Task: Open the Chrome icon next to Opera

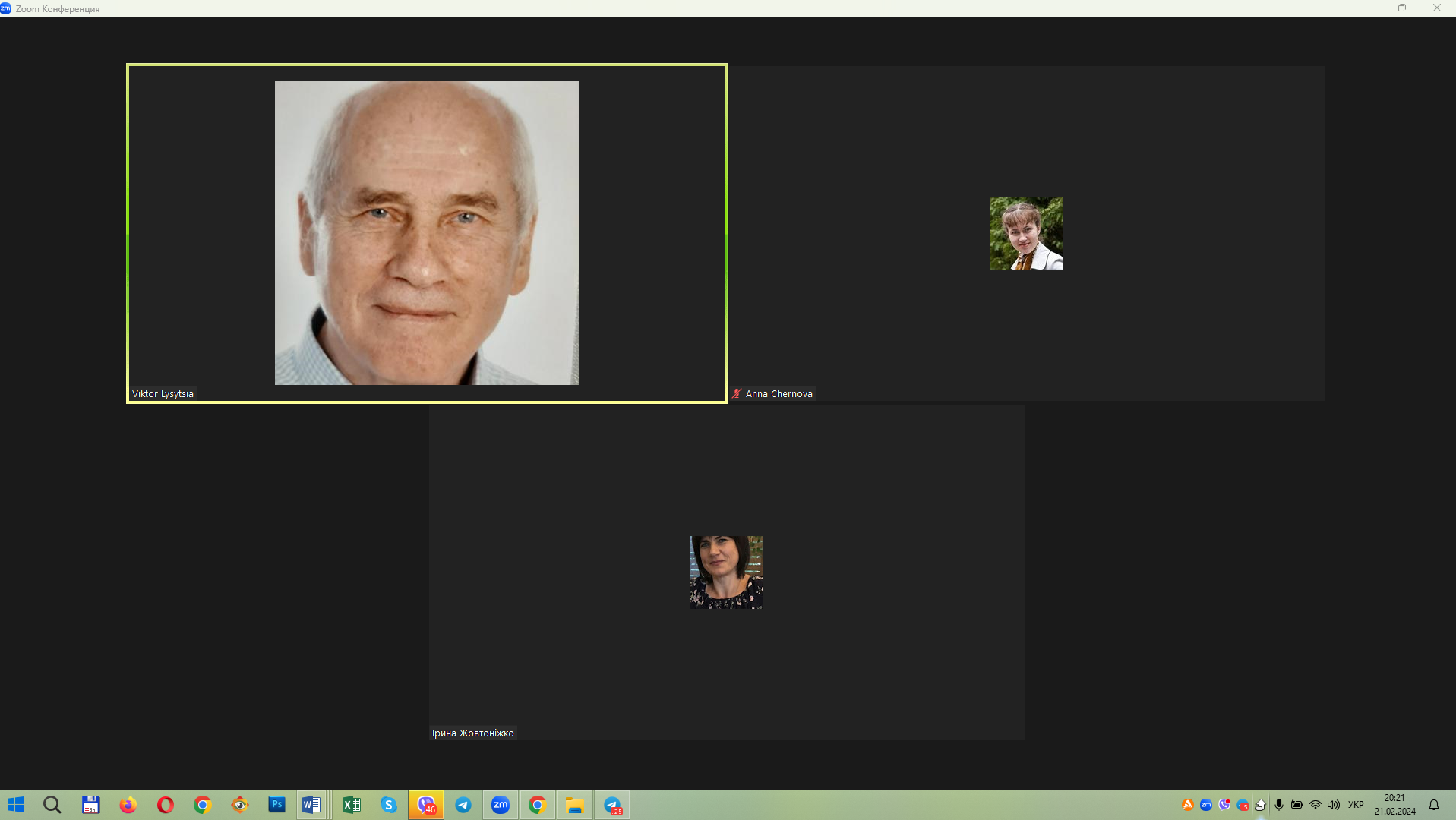Action: [202, 805]
